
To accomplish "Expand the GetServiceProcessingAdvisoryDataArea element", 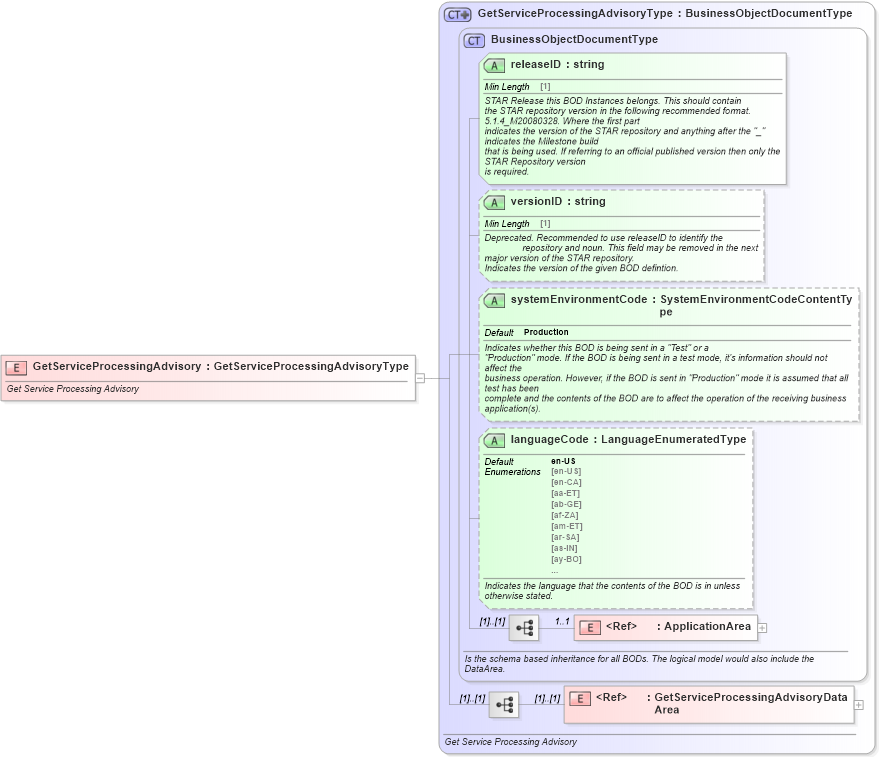I will coord(859,705).
